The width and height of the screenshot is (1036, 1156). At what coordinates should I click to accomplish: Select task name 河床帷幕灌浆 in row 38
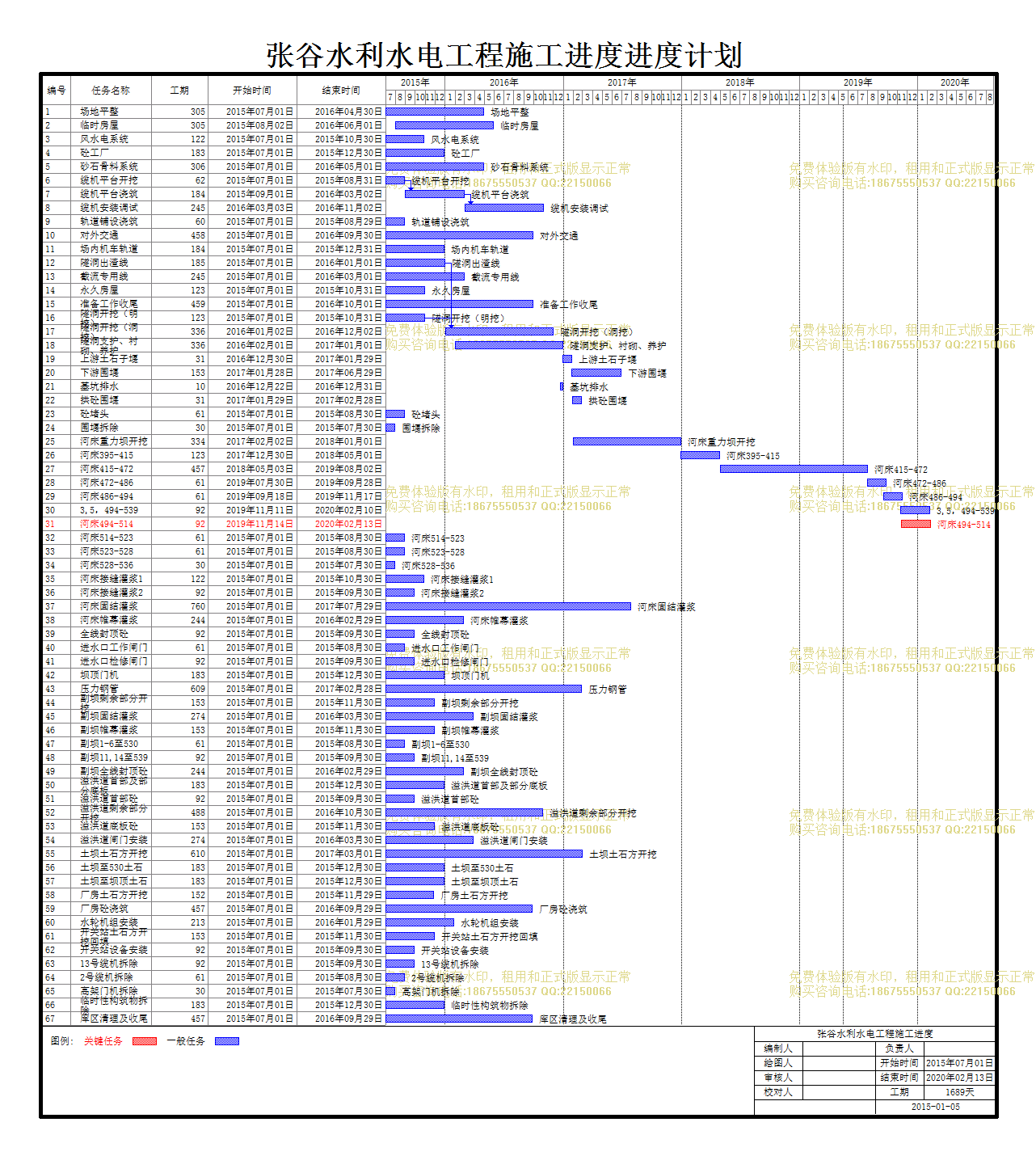(x=109, y=620)
